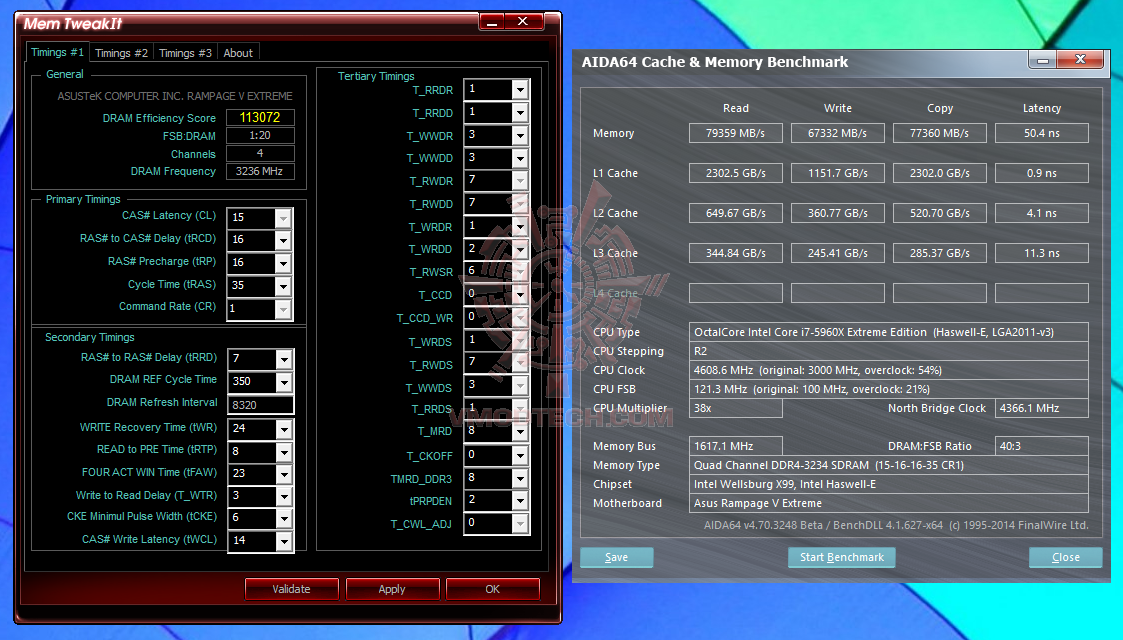
Task: Minimize the AIDA64 benchmark window
Action: coord(1043,60)
